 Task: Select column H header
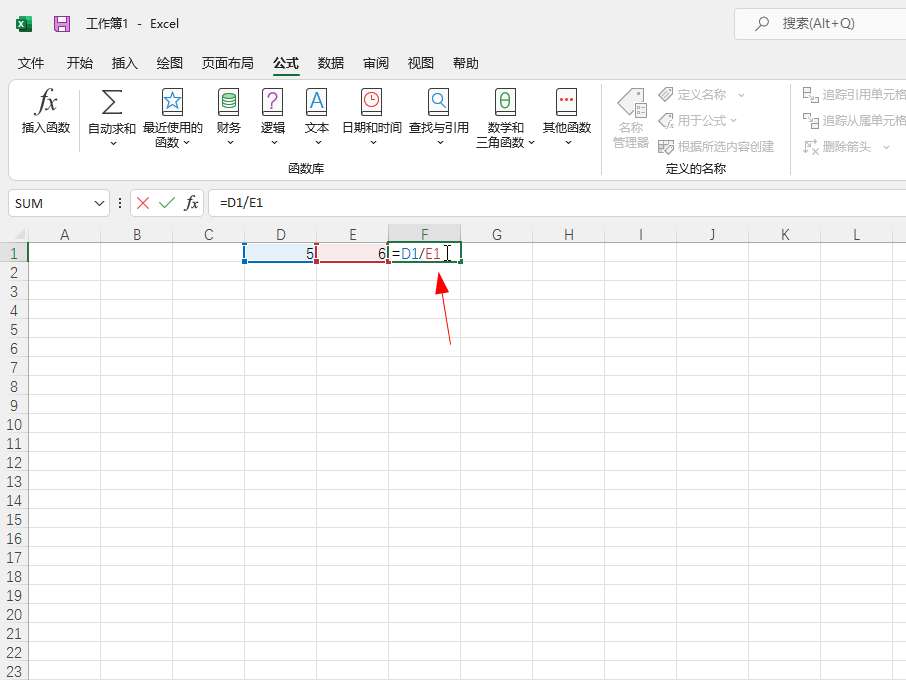tap(569, 234)
